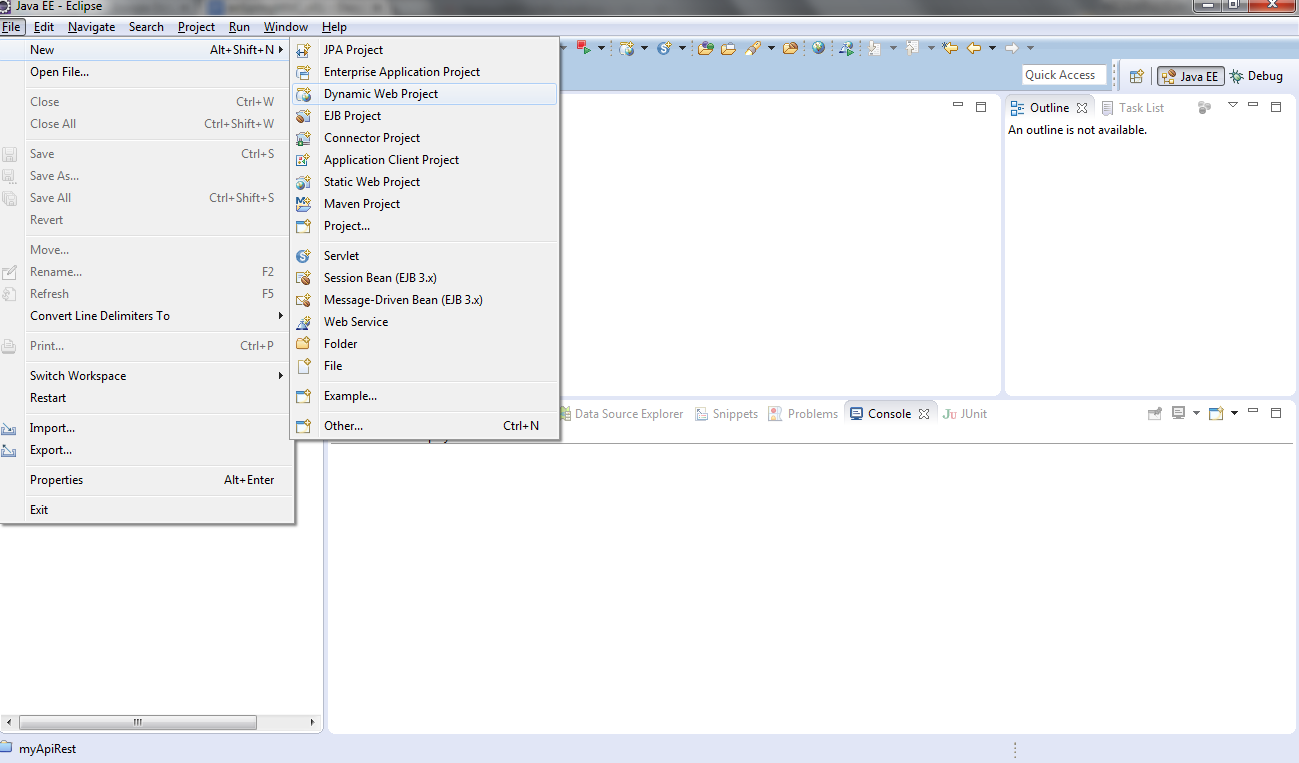The width and height of the screenshot is (1299, 763).
Task: Click the red stop-and-run toolbar icon
Action: (x=584, y=47)
